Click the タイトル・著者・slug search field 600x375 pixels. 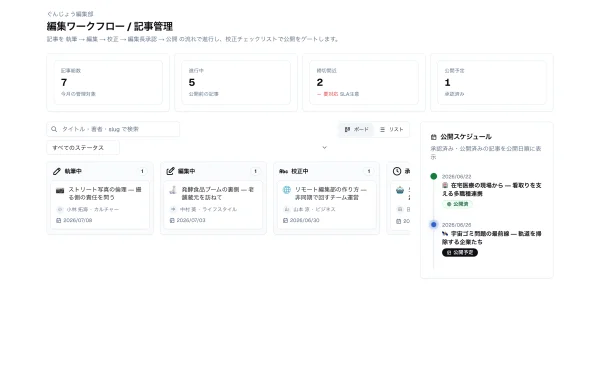click(113, 129)
